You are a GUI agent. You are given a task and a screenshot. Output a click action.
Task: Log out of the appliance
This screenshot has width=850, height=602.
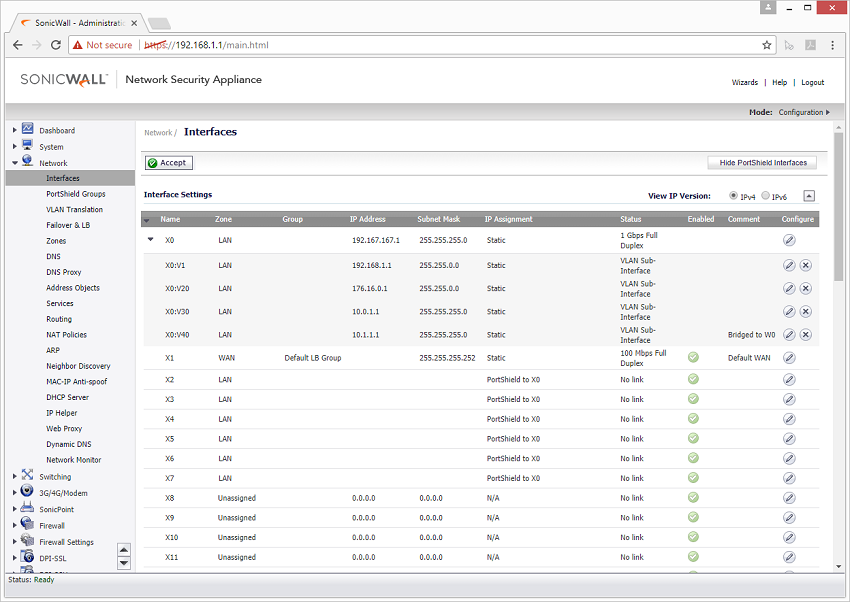(x=813, y=82)
